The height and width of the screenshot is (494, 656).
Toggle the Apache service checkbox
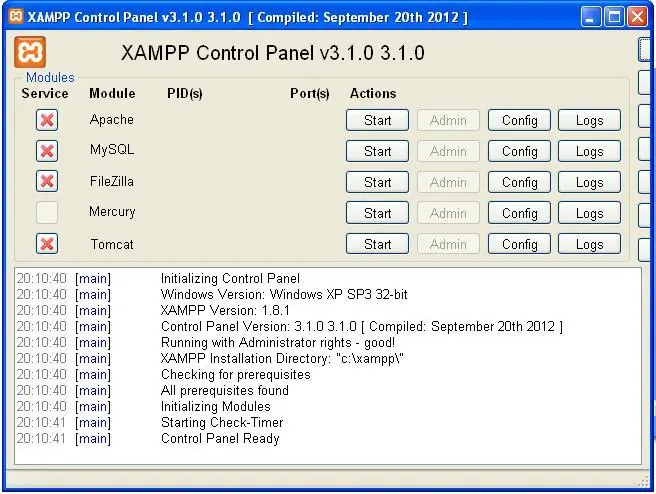(47, 120)
